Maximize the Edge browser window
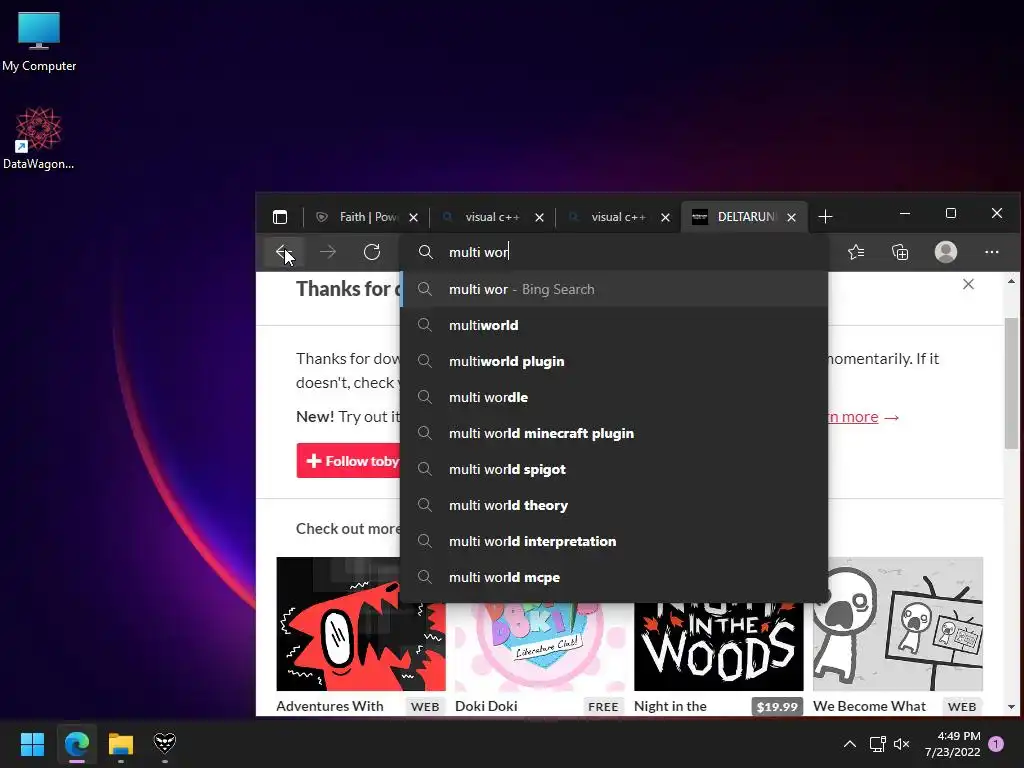 coord(951,214)
